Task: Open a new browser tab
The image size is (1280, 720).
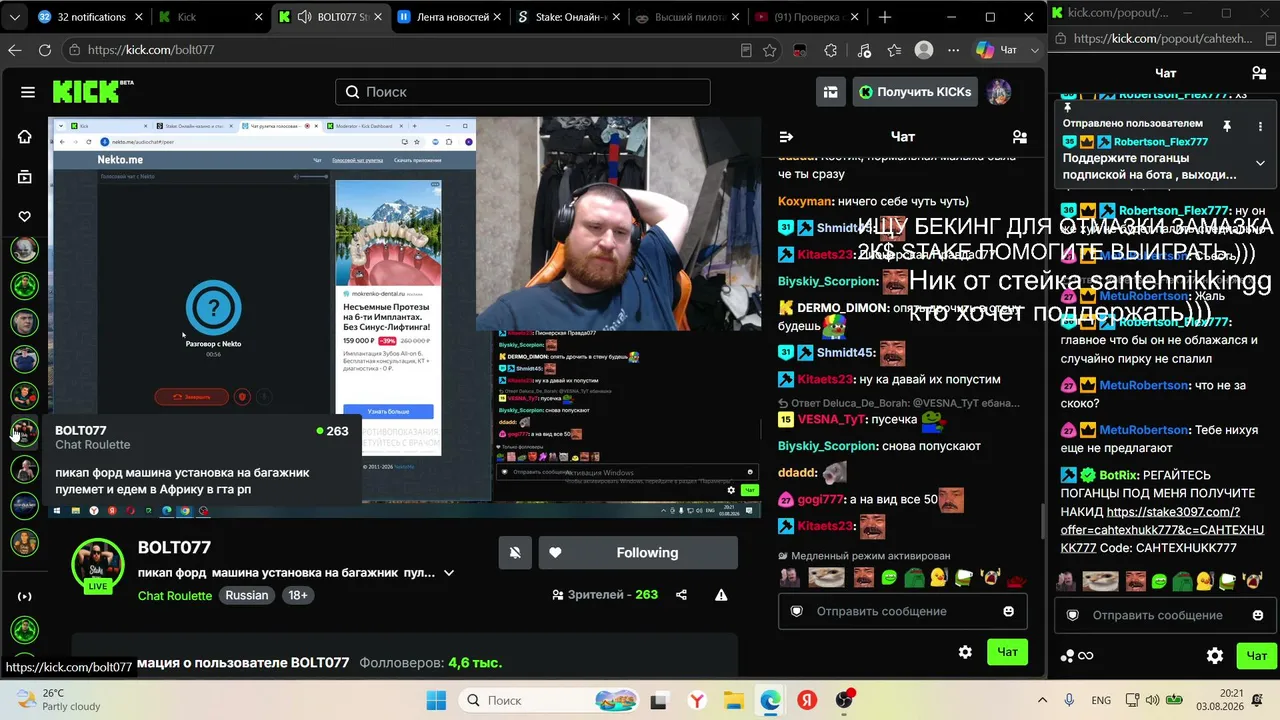Action: tap(885, 17)
